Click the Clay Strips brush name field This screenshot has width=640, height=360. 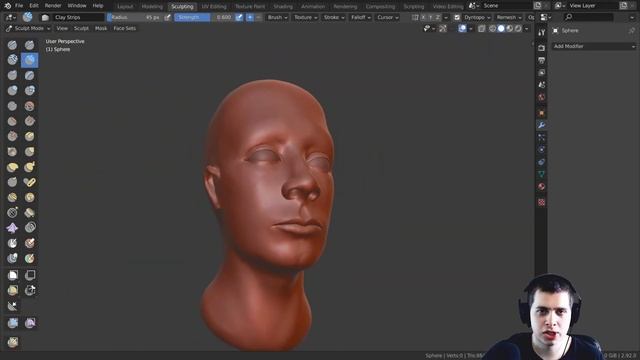78,17
